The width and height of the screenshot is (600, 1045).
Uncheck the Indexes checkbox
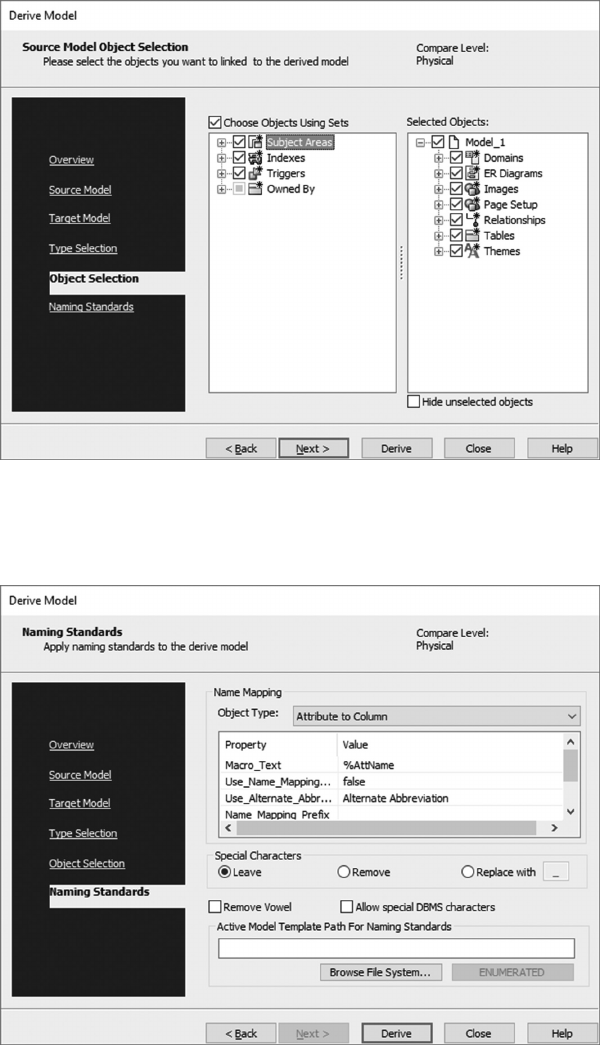pos(239,158)
